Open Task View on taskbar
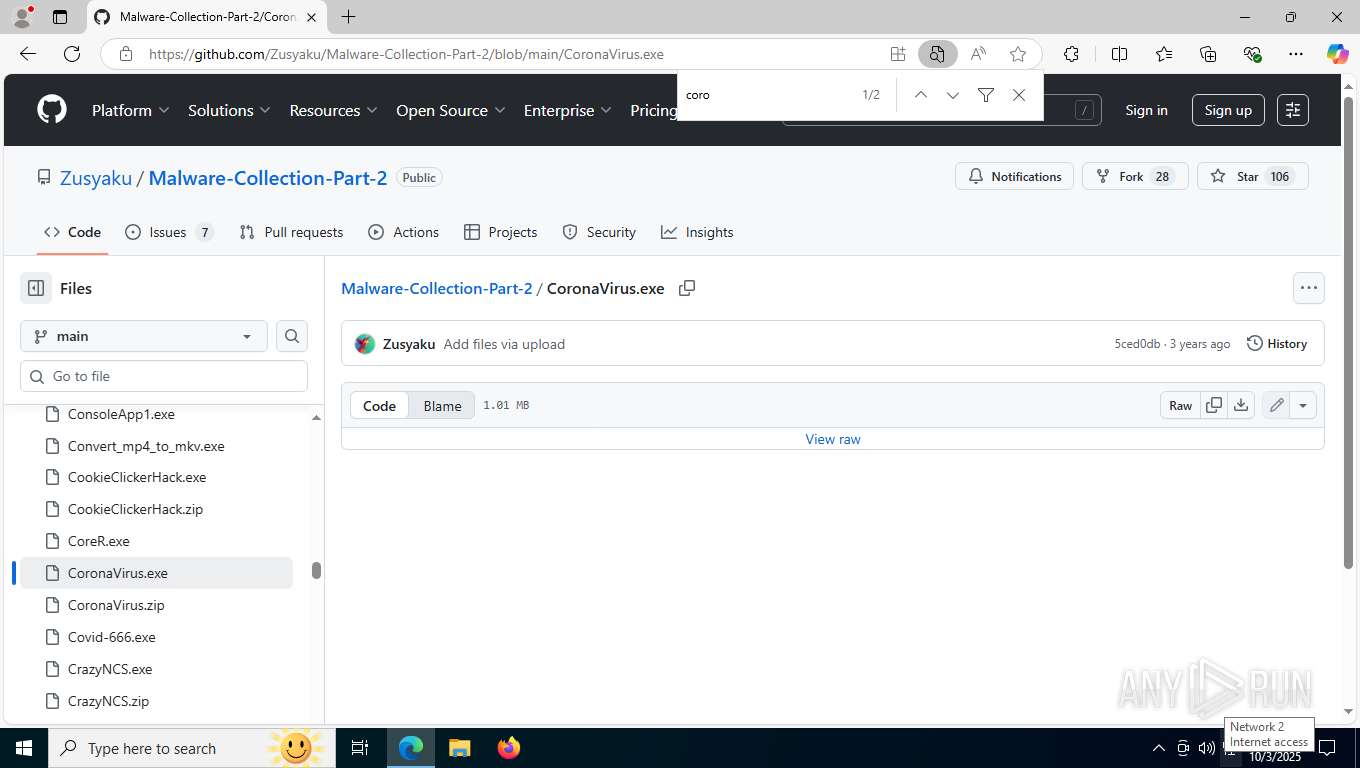This screenshot has height=768, width=1360. 360,748
